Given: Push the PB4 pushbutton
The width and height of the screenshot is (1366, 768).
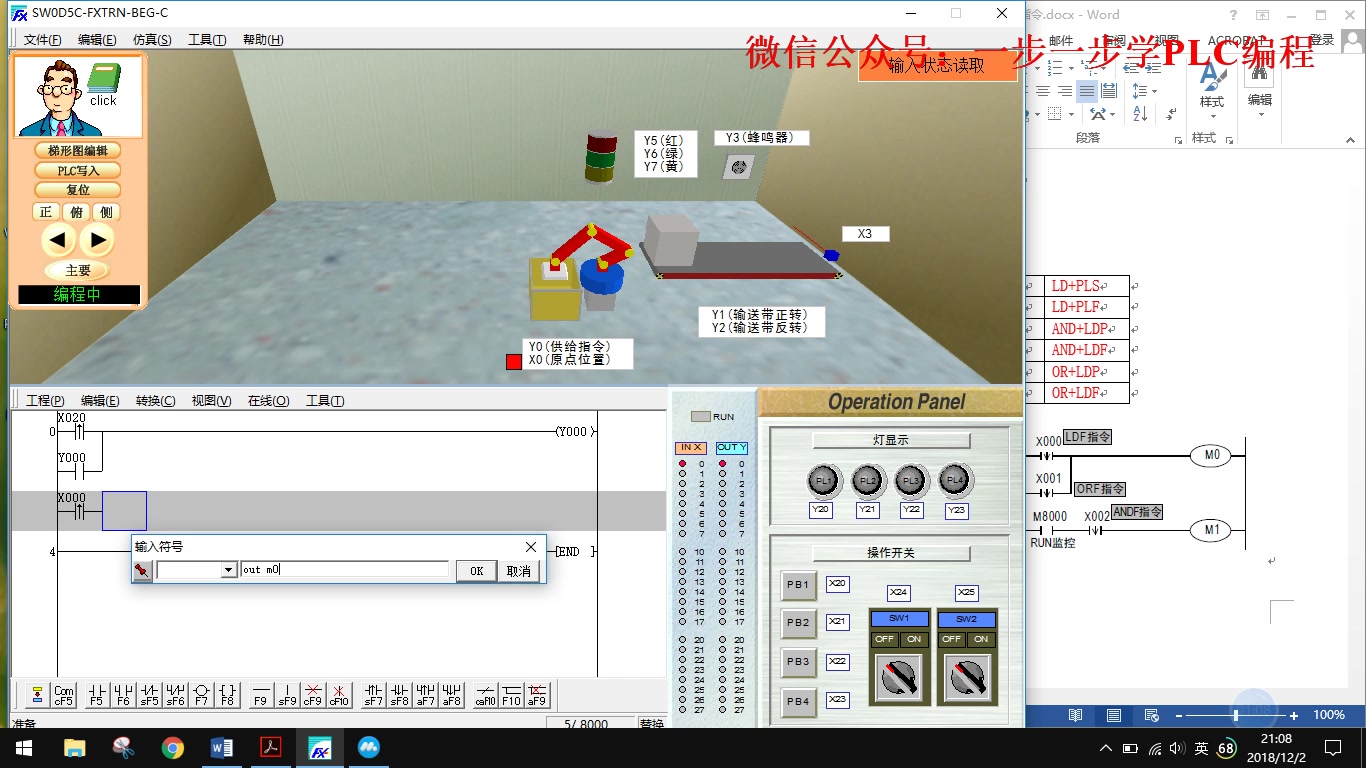Looking at the screenshot, I should pyautogui.click(x=798, y=701).
